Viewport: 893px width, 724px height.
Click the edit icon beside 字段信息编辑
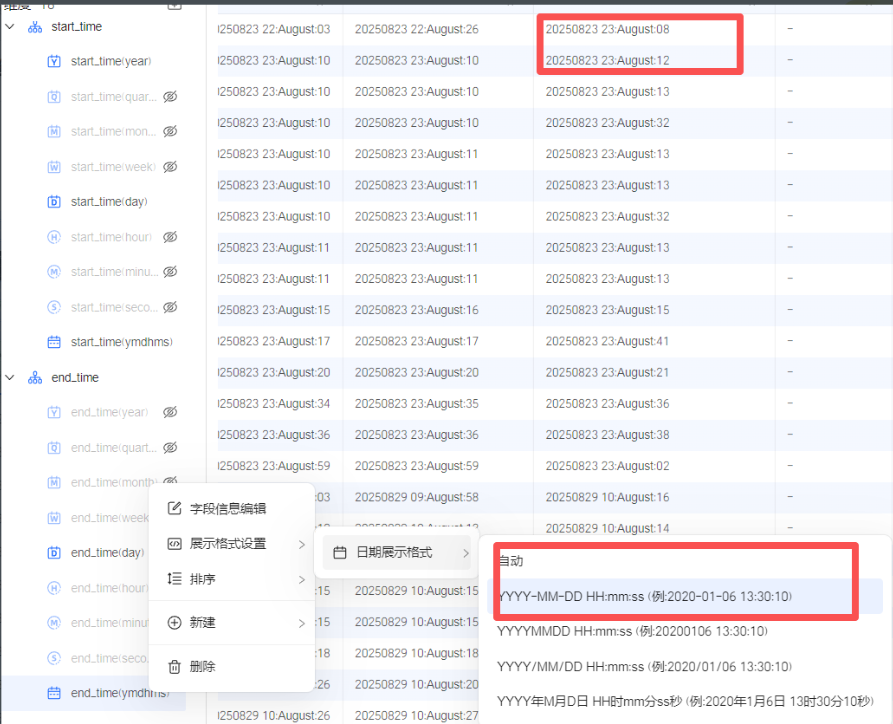point(175,509)
